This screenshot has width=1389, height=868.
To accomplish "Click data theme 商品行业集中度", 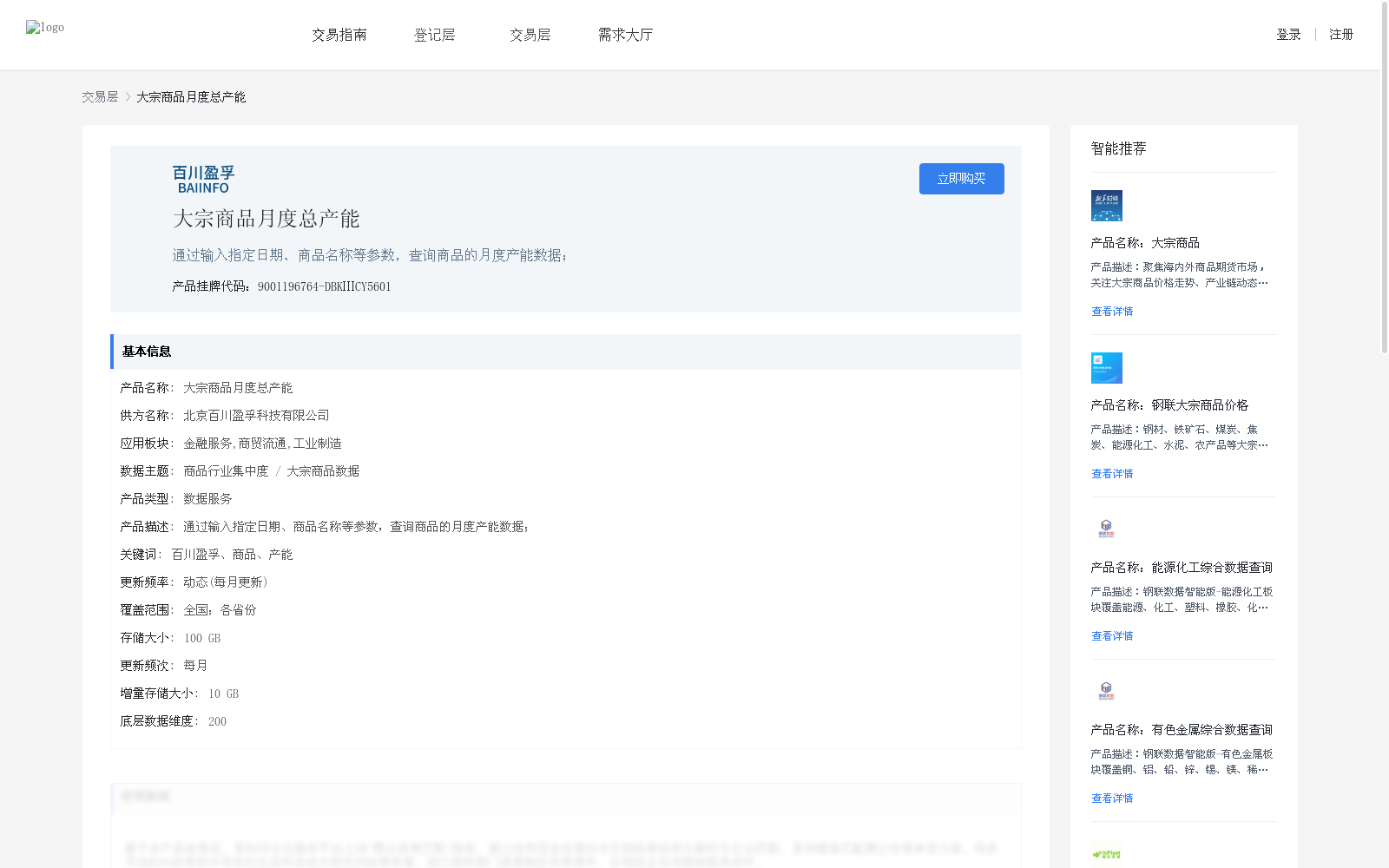I will point(226,471).
